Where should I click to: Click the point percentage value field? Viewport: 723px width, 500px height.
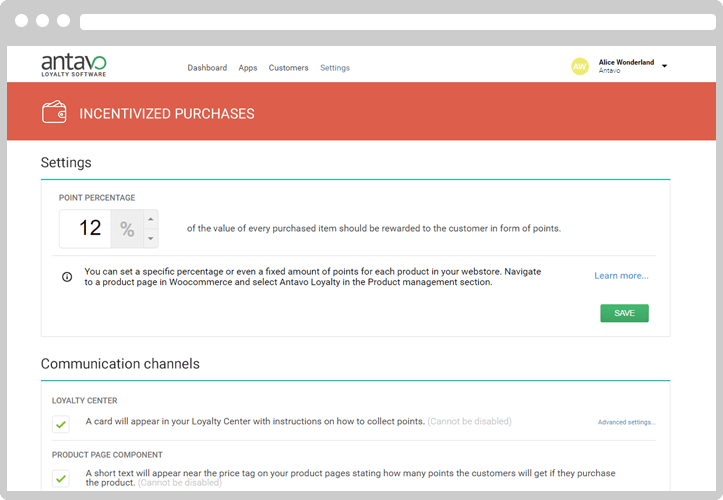coord(85,229)
